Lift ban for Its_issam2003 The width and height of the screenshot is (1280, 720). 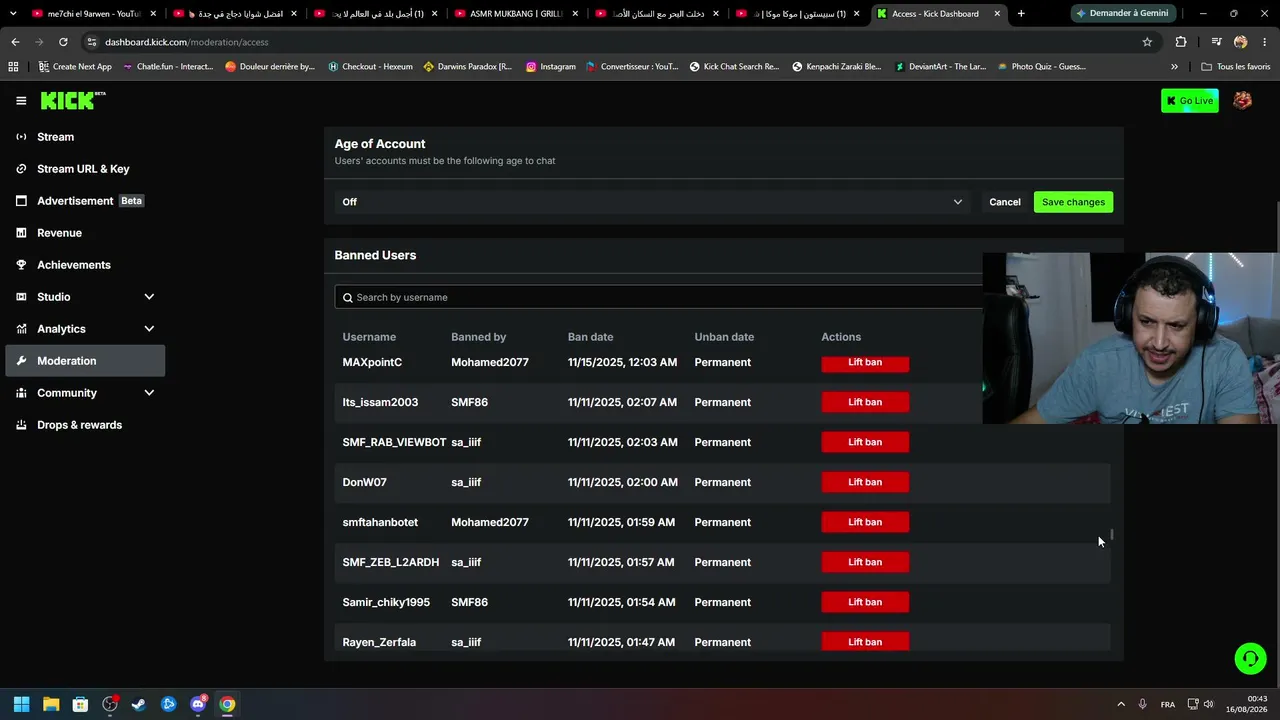point(865,402)
